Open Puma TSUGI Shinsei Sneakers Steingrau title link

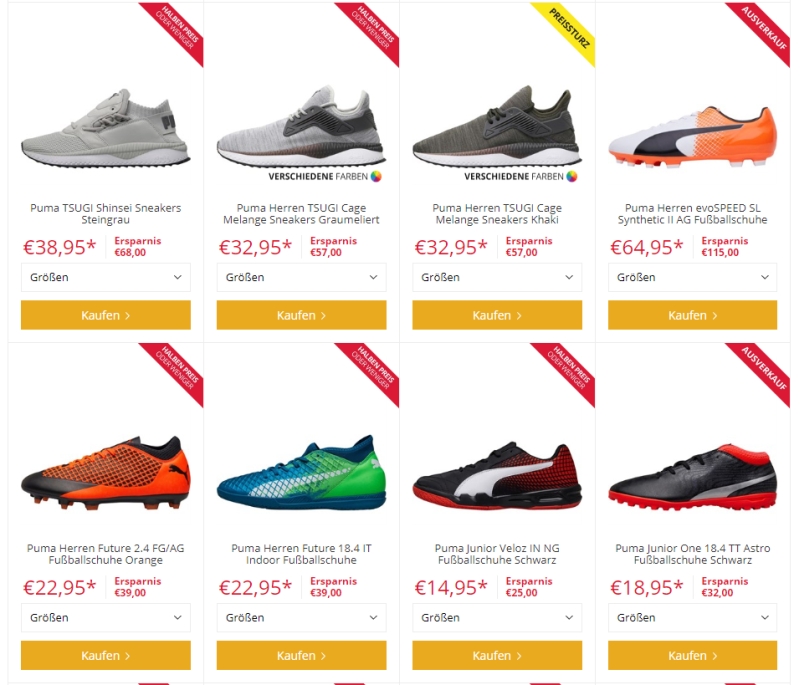106,214
